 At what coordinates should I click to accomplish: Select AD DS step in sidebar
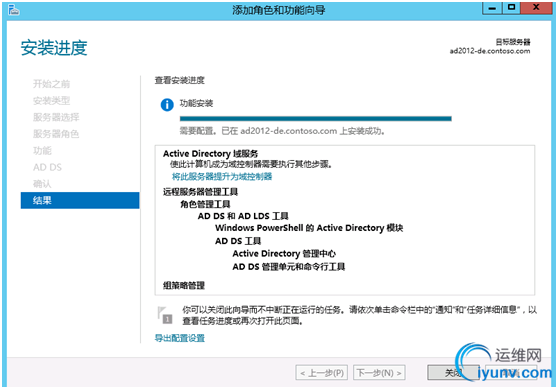[47, 167]
